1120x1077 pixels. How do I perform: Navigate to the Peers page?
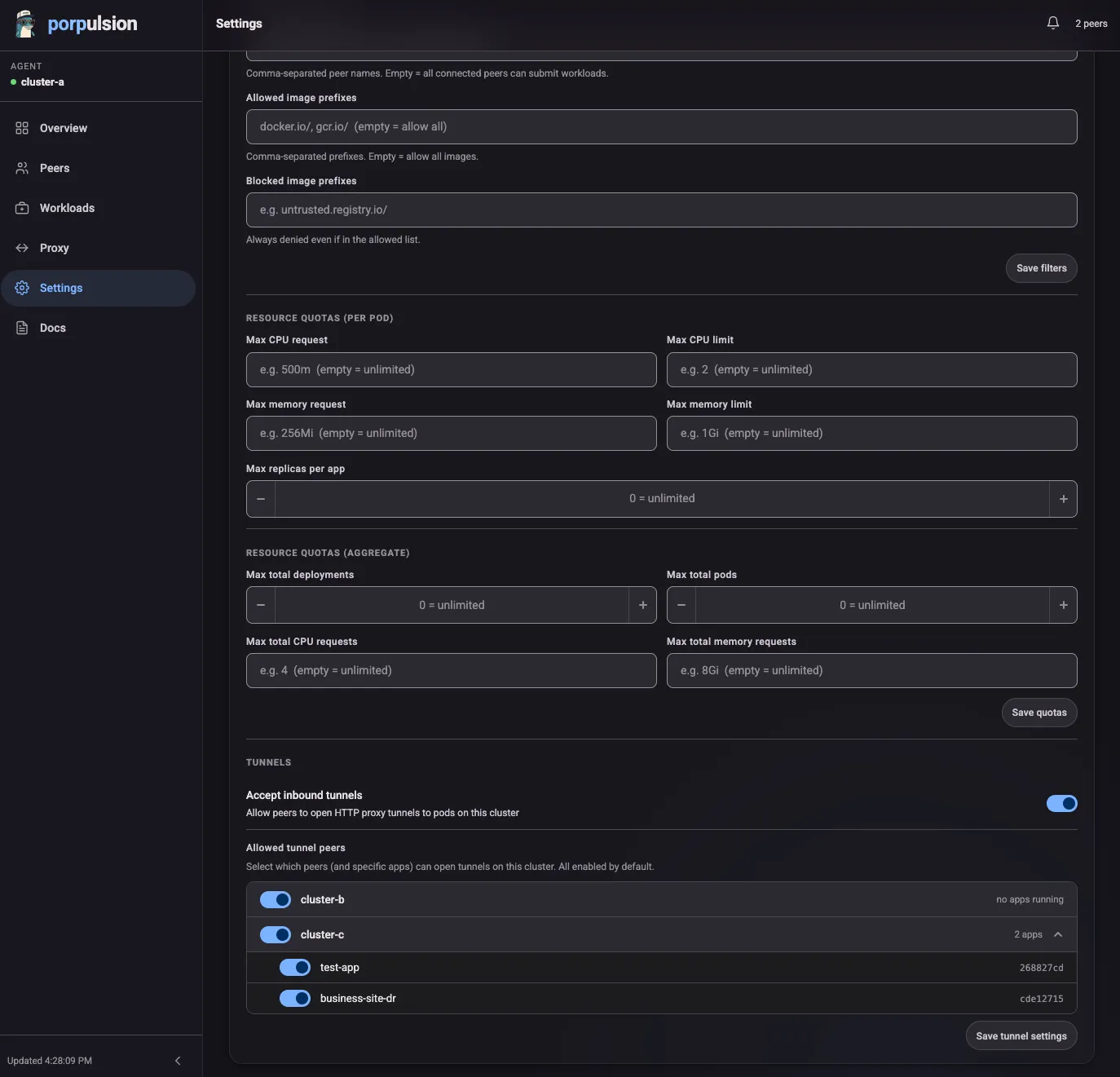point(54,168)
